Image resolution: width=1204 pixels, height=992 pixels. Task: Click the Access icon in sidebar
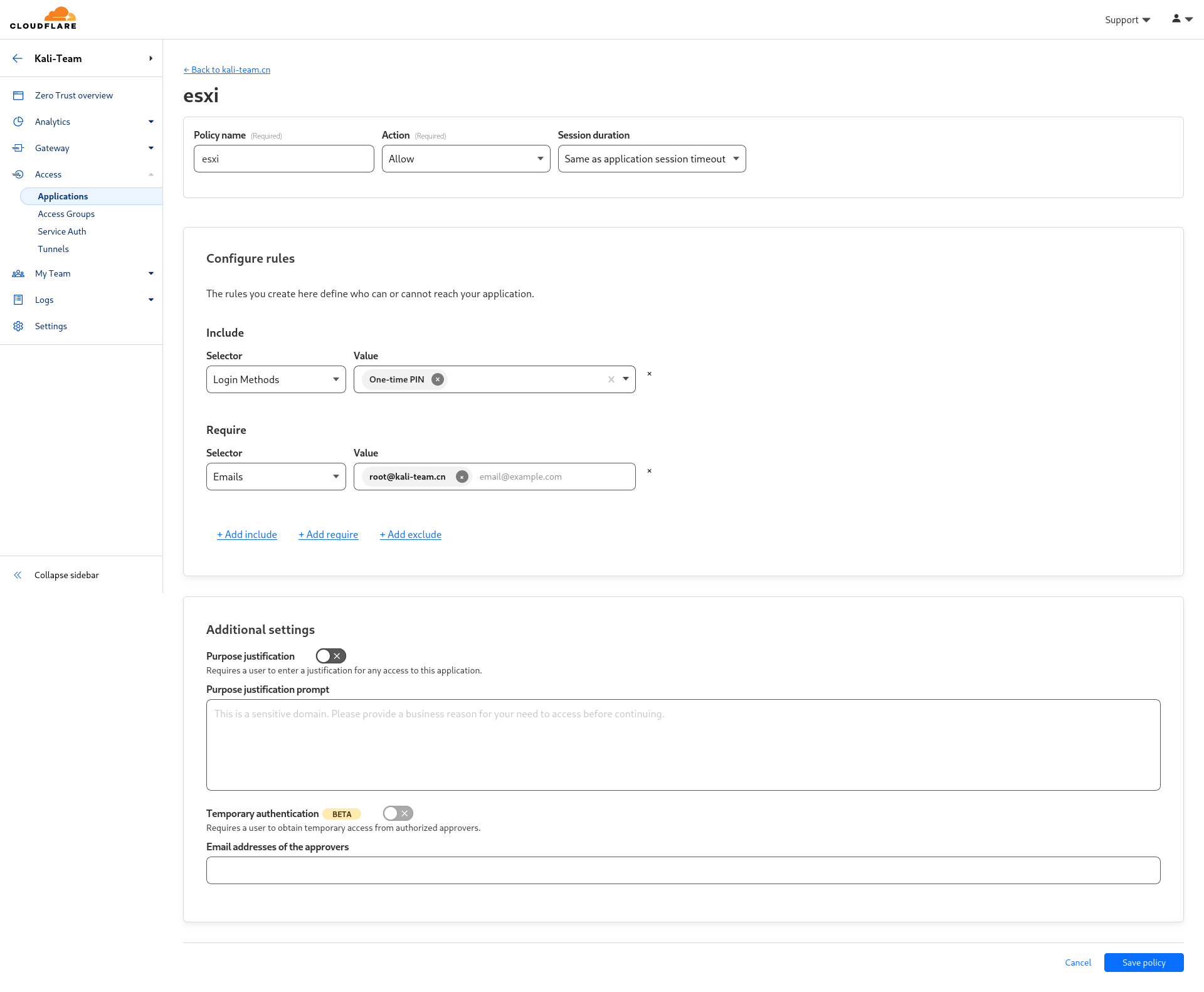coord(18,174)
